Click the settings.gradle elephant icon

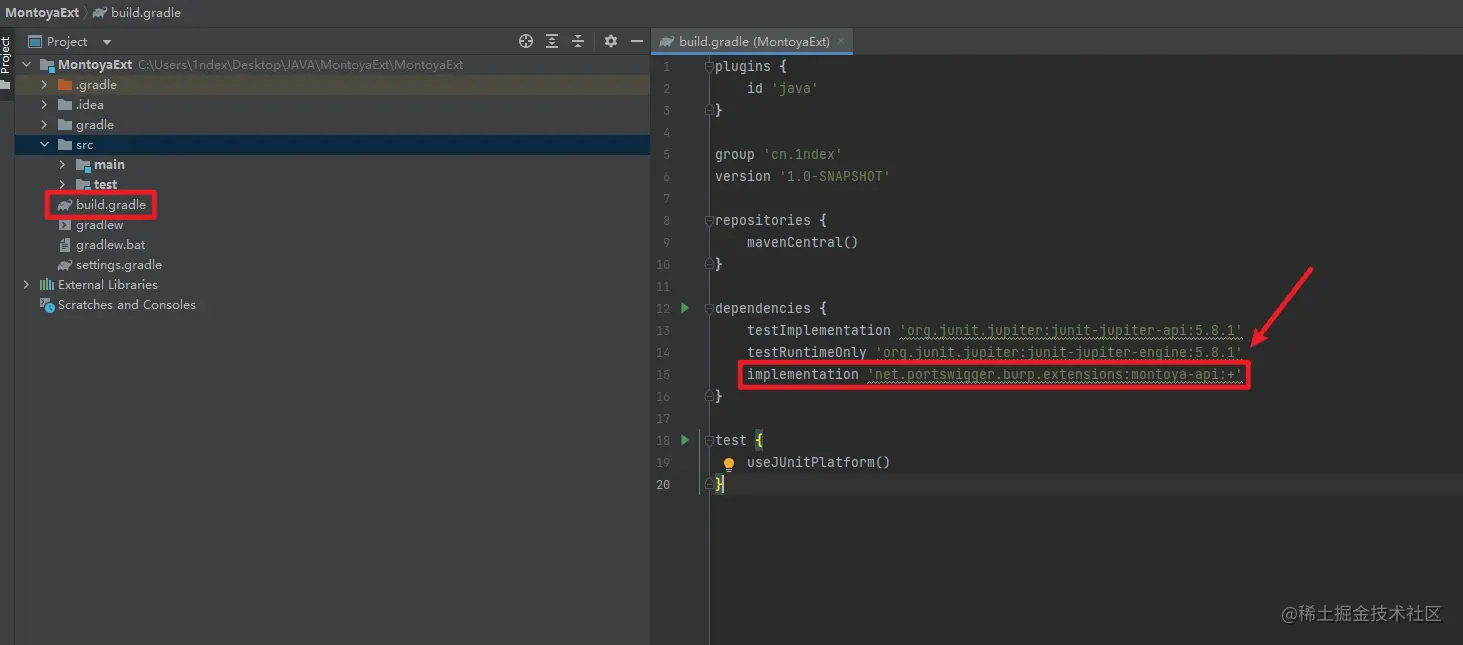click(65, 265)
